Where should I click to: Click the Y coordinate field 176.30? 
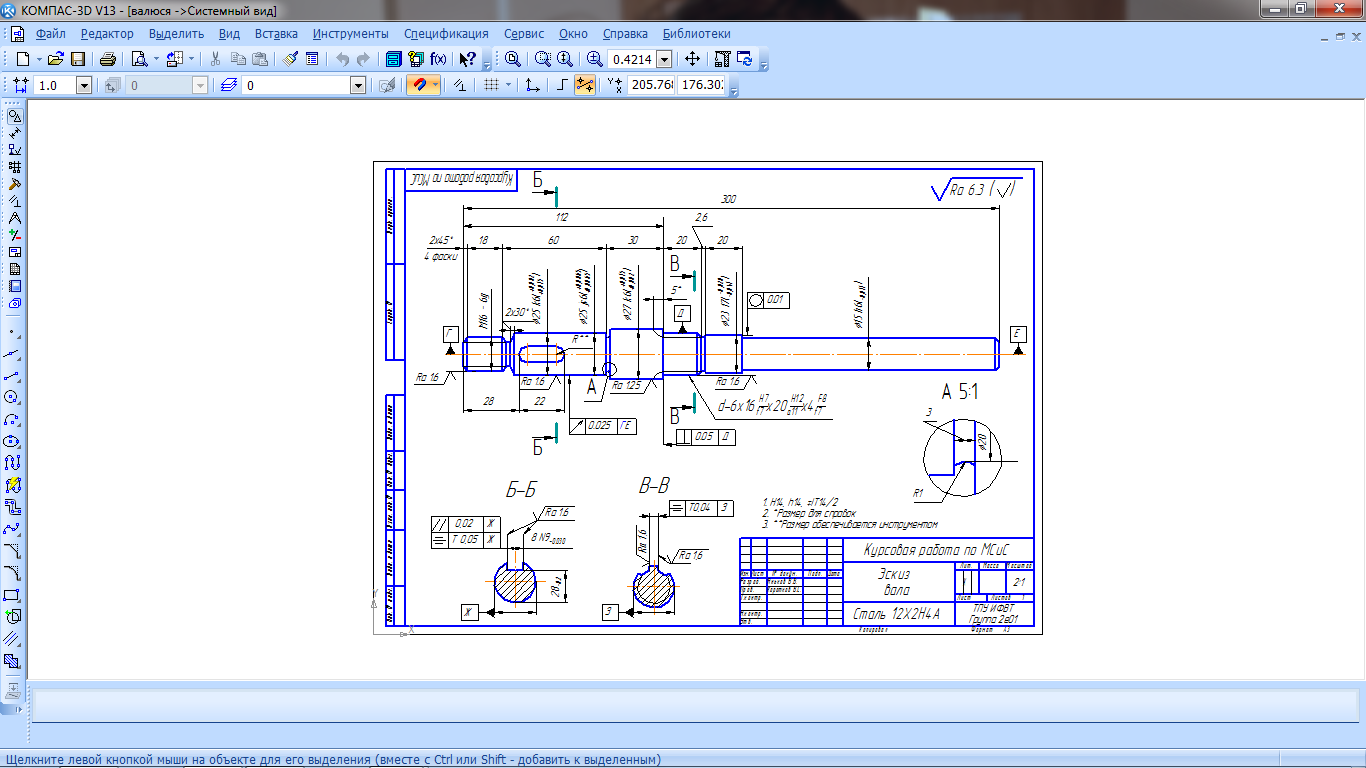point(700,86)
